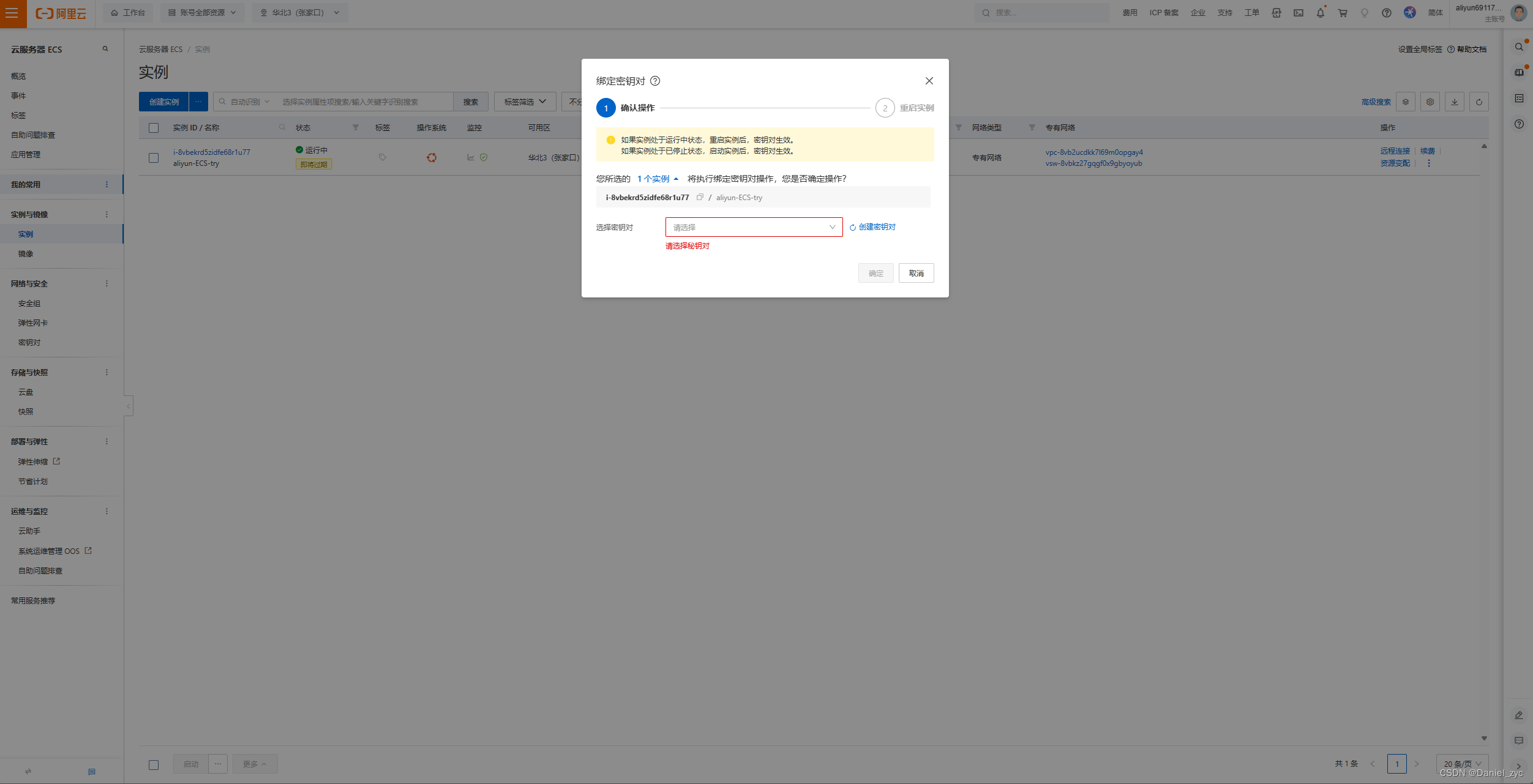Open the 账号全部资源 dropdown
The height and width of the screenshot is (784, 1533).
pyautogui.click(x=202, y=13)
